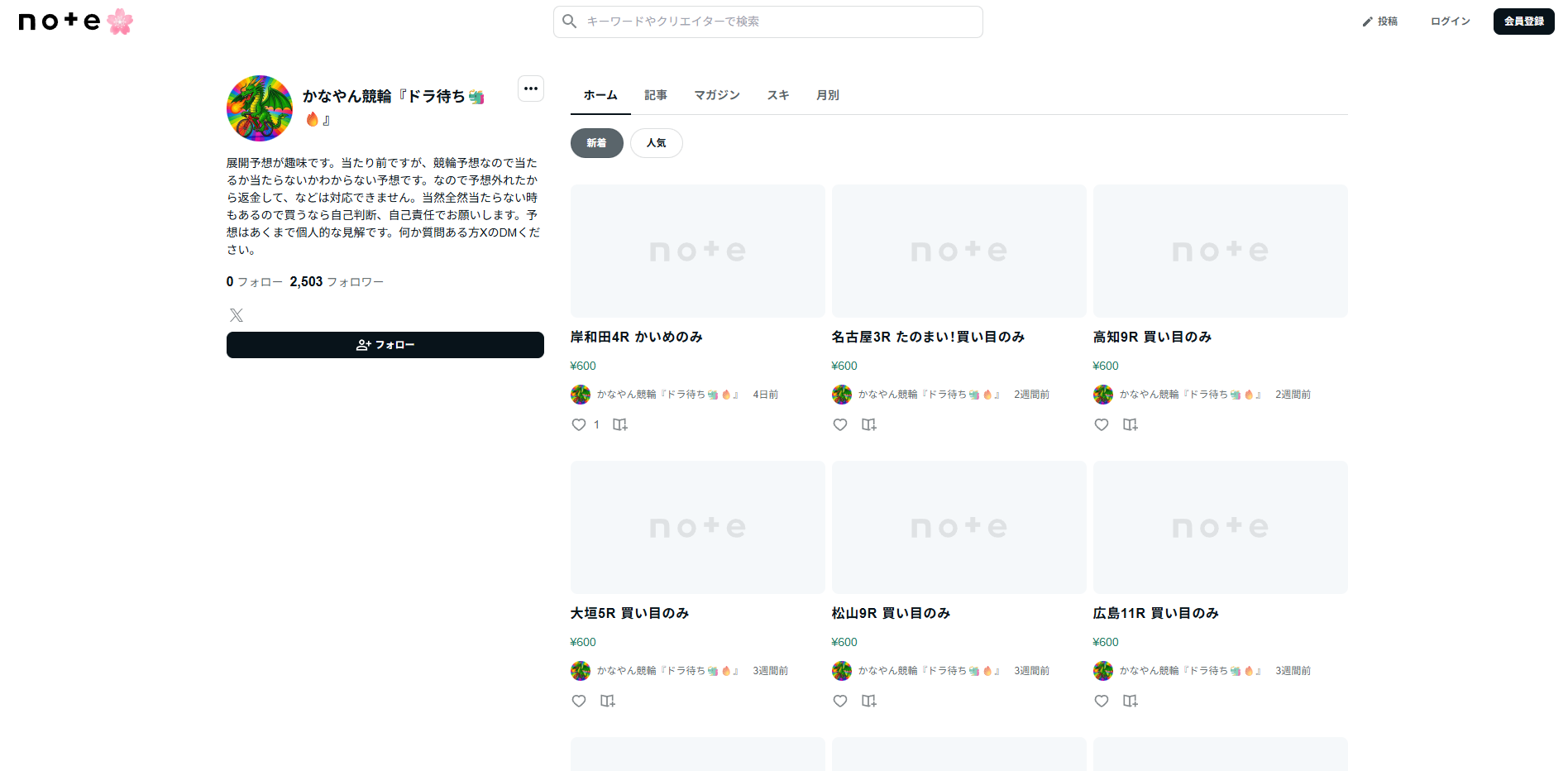Click the keyword search input field
The image size is (1568, 771).
777,22
